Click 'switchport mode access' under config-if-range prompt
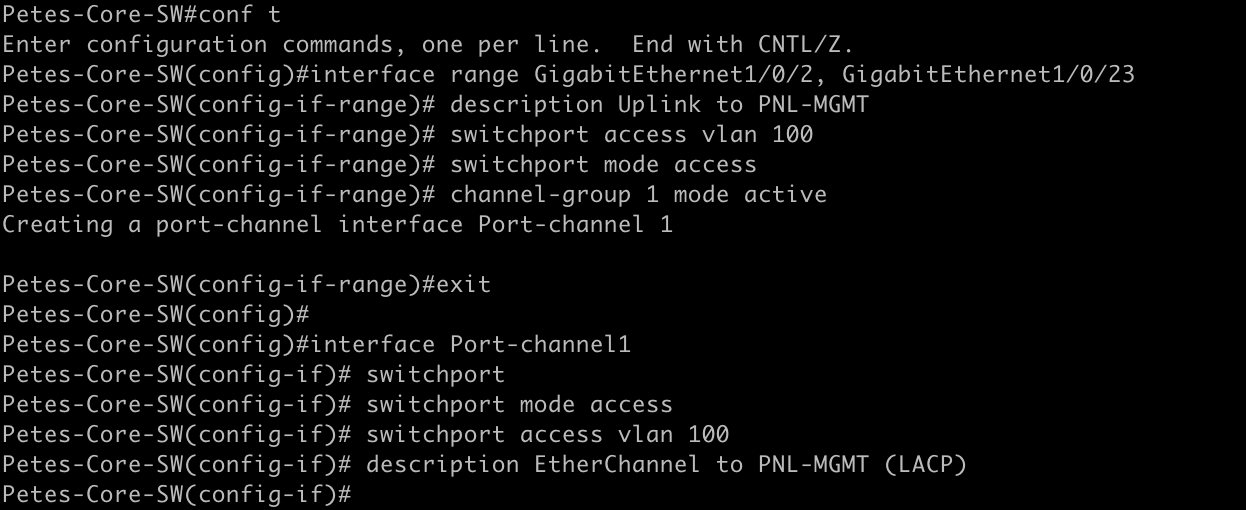This screenshot has height=510, width=1246. 603,165
